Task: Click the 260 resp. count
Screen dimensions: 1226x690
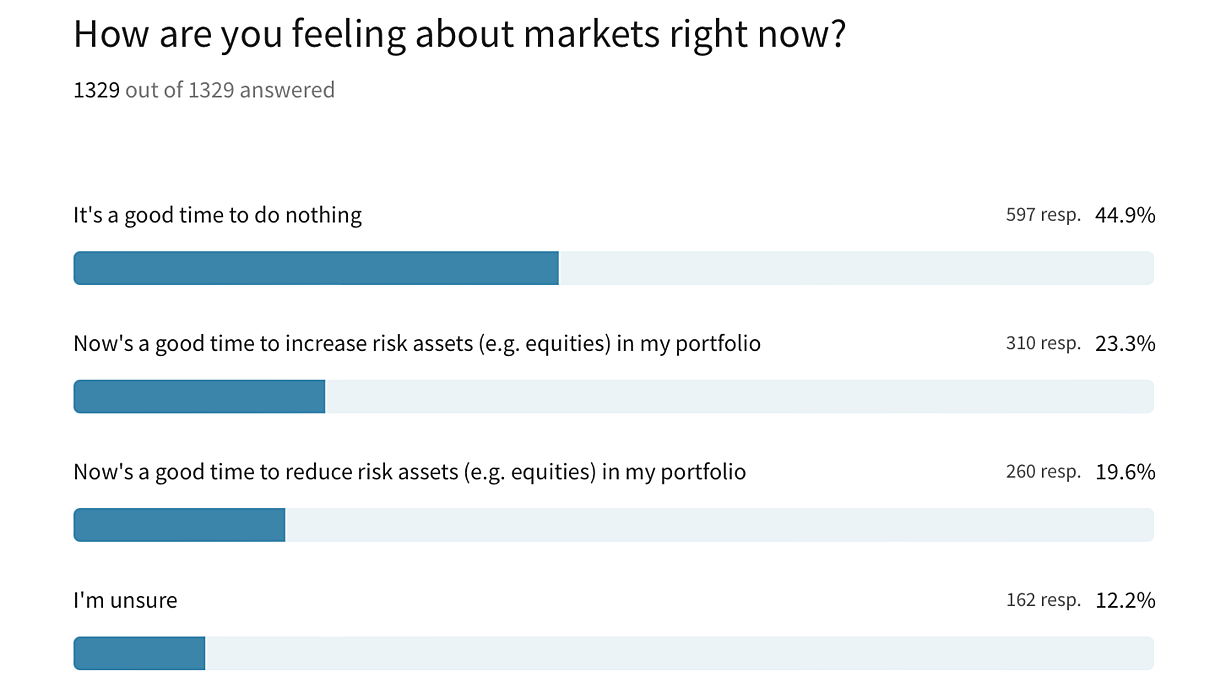Action: pos(1043,471)
